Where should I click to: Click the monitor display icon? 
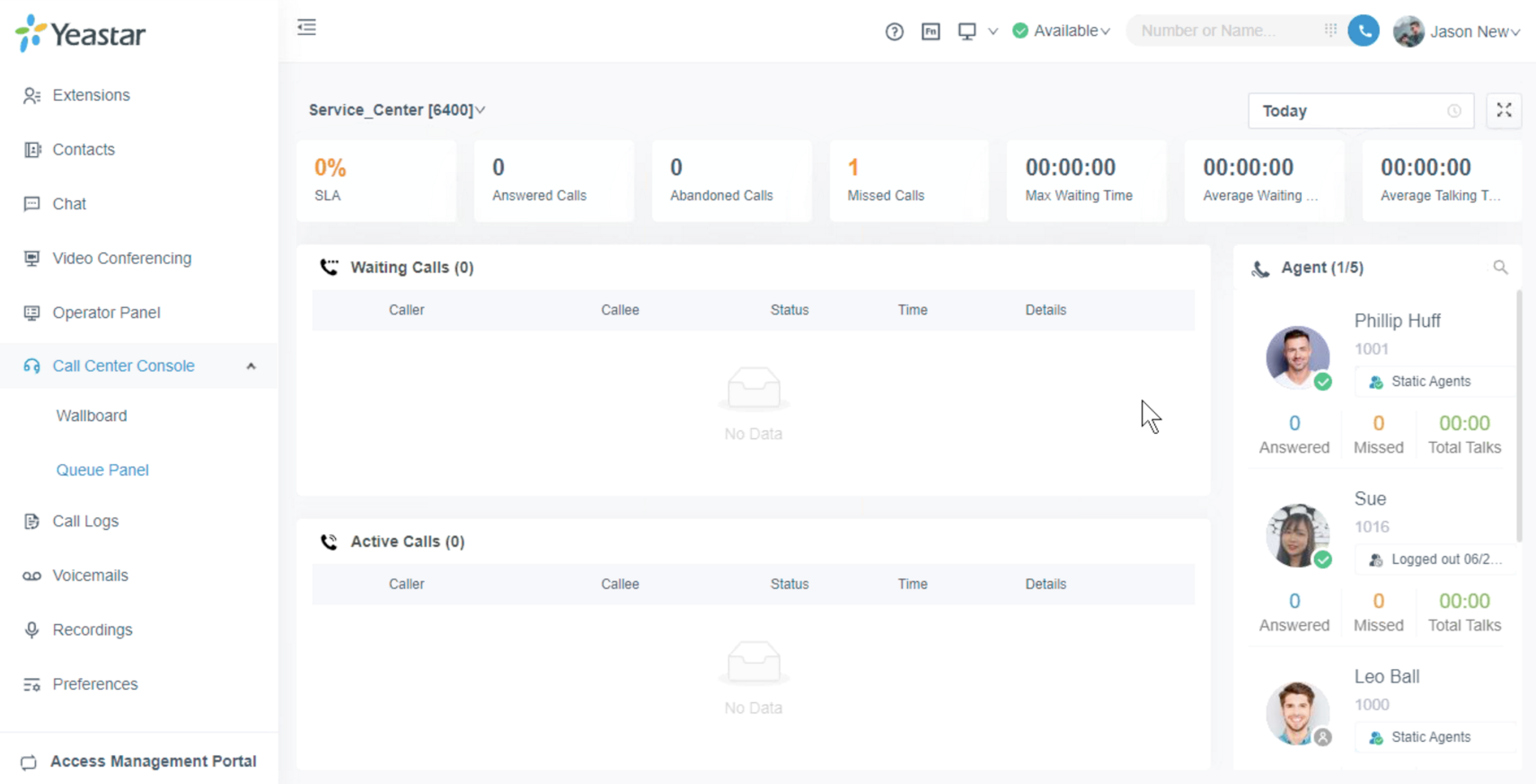pos(967,31)
